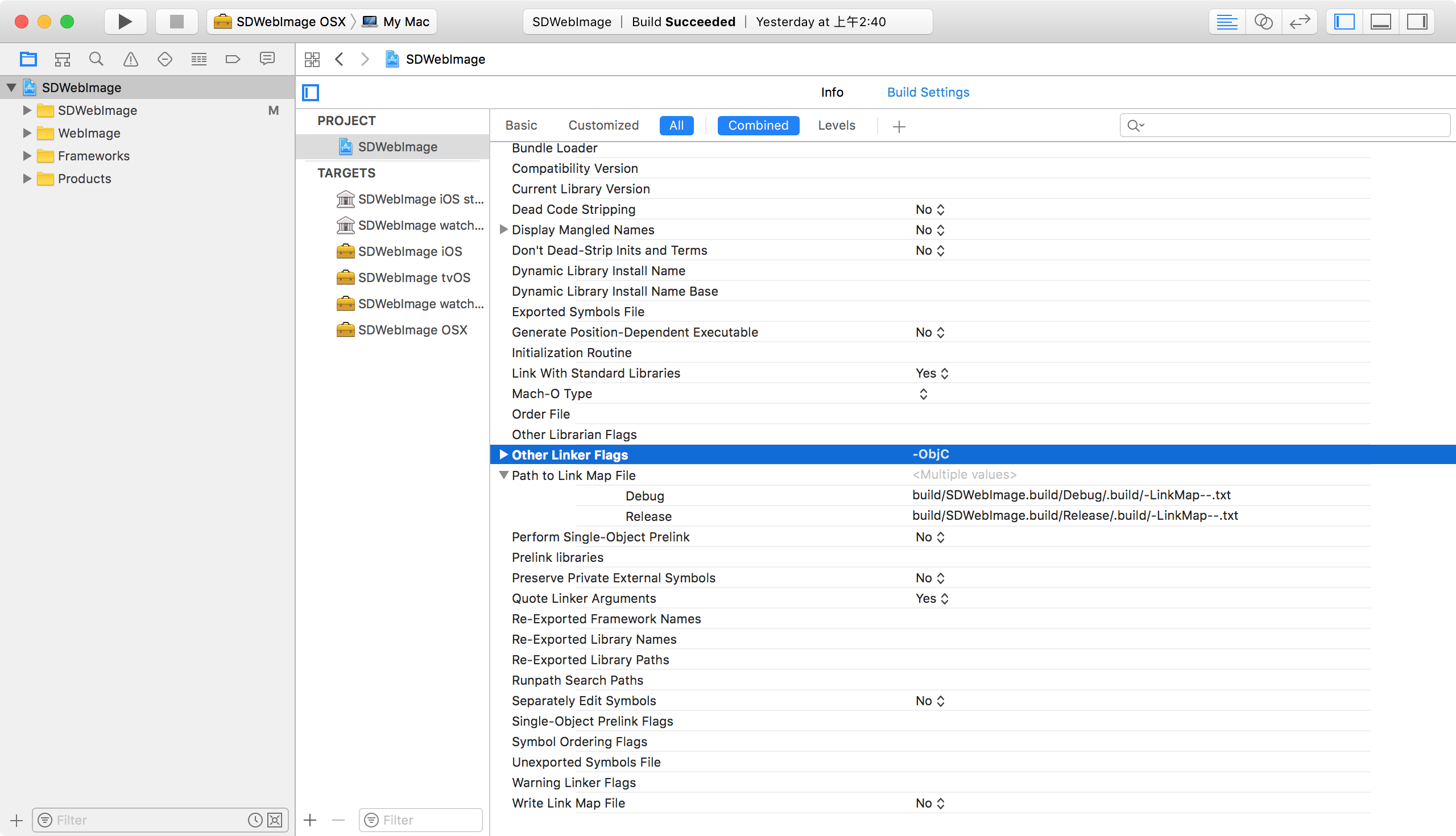Change the Dead Code Stripping value
1456x836 pixels.
click(929, 210)
